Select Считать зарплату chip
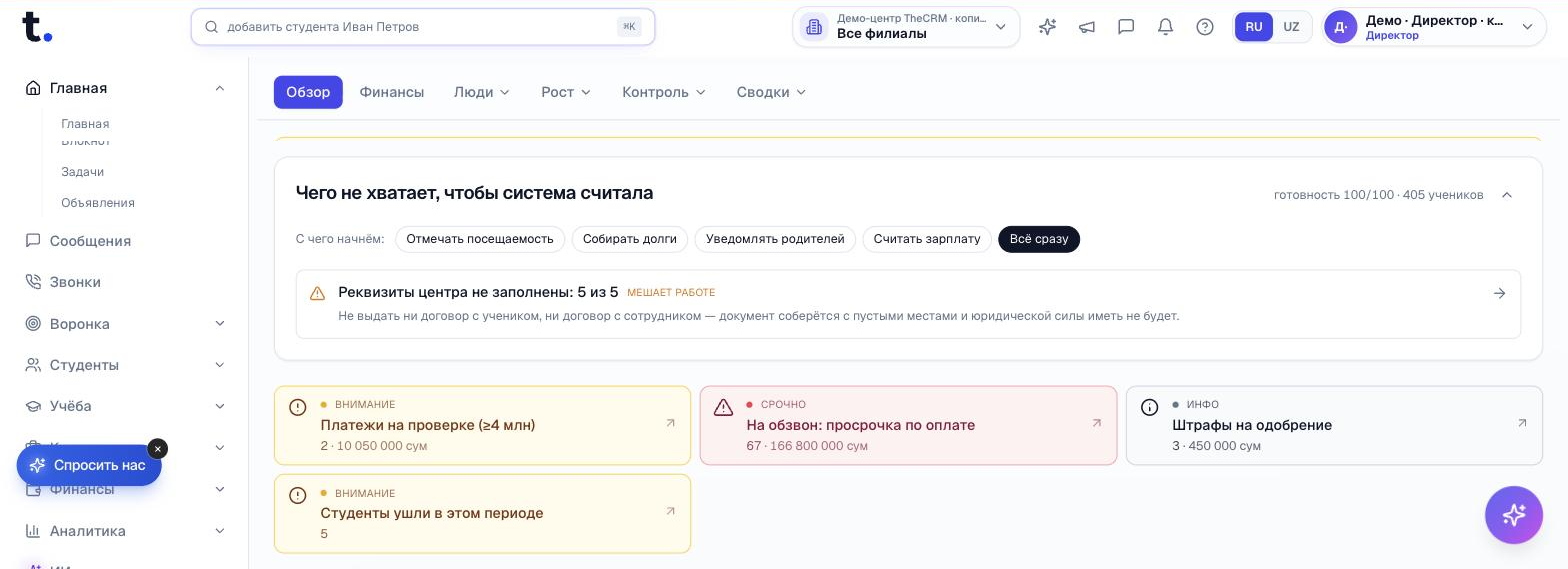Screen dimensions: 1568x569 [927, 239]
